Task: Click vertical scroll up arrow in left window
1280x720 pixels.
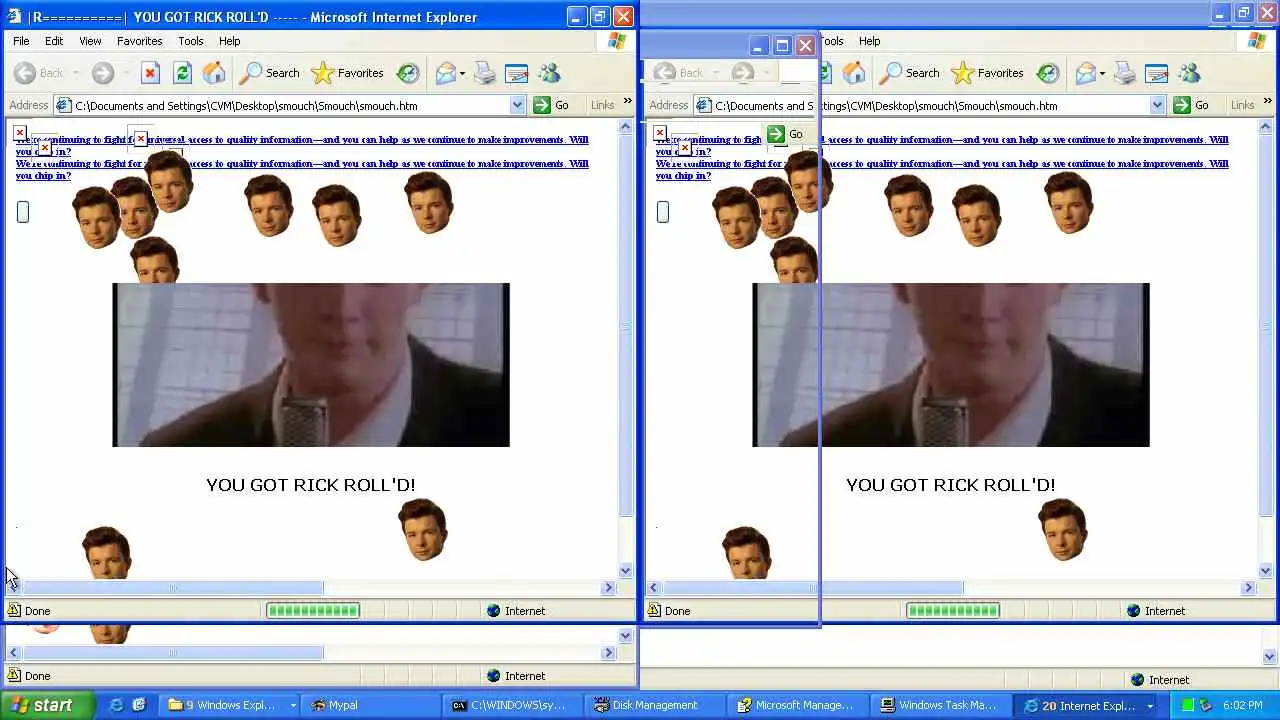Action: tap(626, 128)
